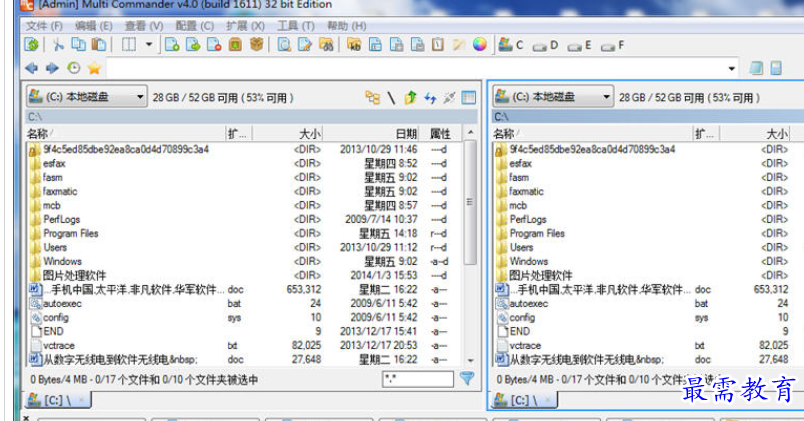Click the go up folder icon with green arrow
804x421 pixels.
click(x=410, y=97)
